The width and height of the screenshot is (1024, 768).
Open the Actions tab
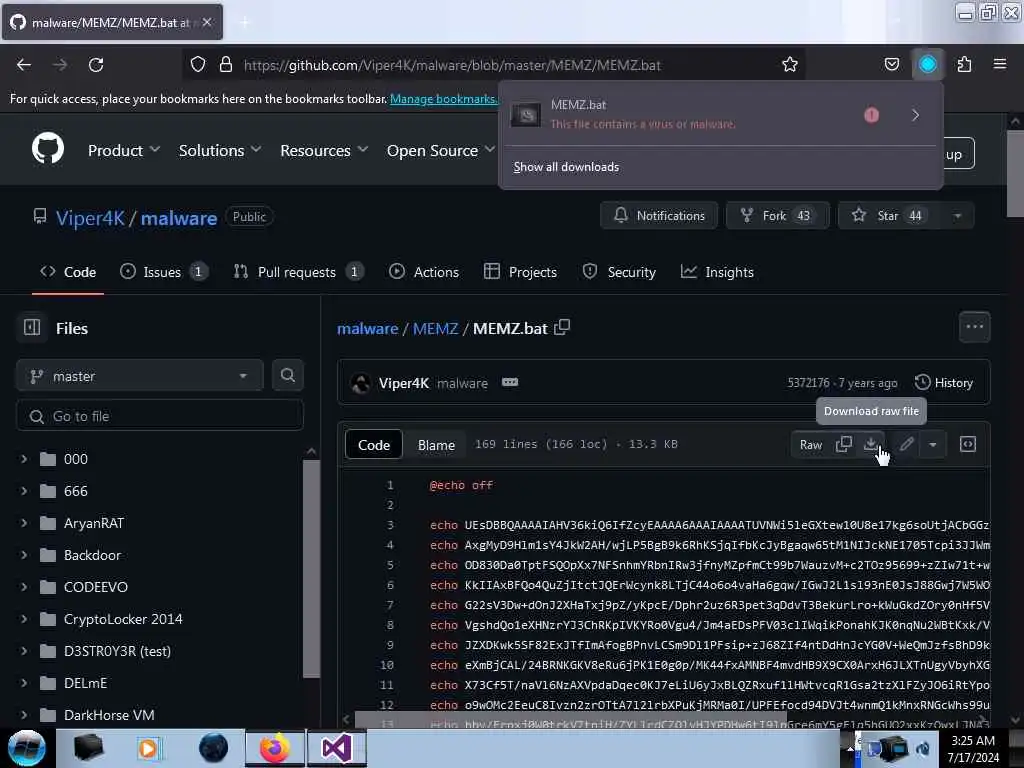tap(424, 272)
